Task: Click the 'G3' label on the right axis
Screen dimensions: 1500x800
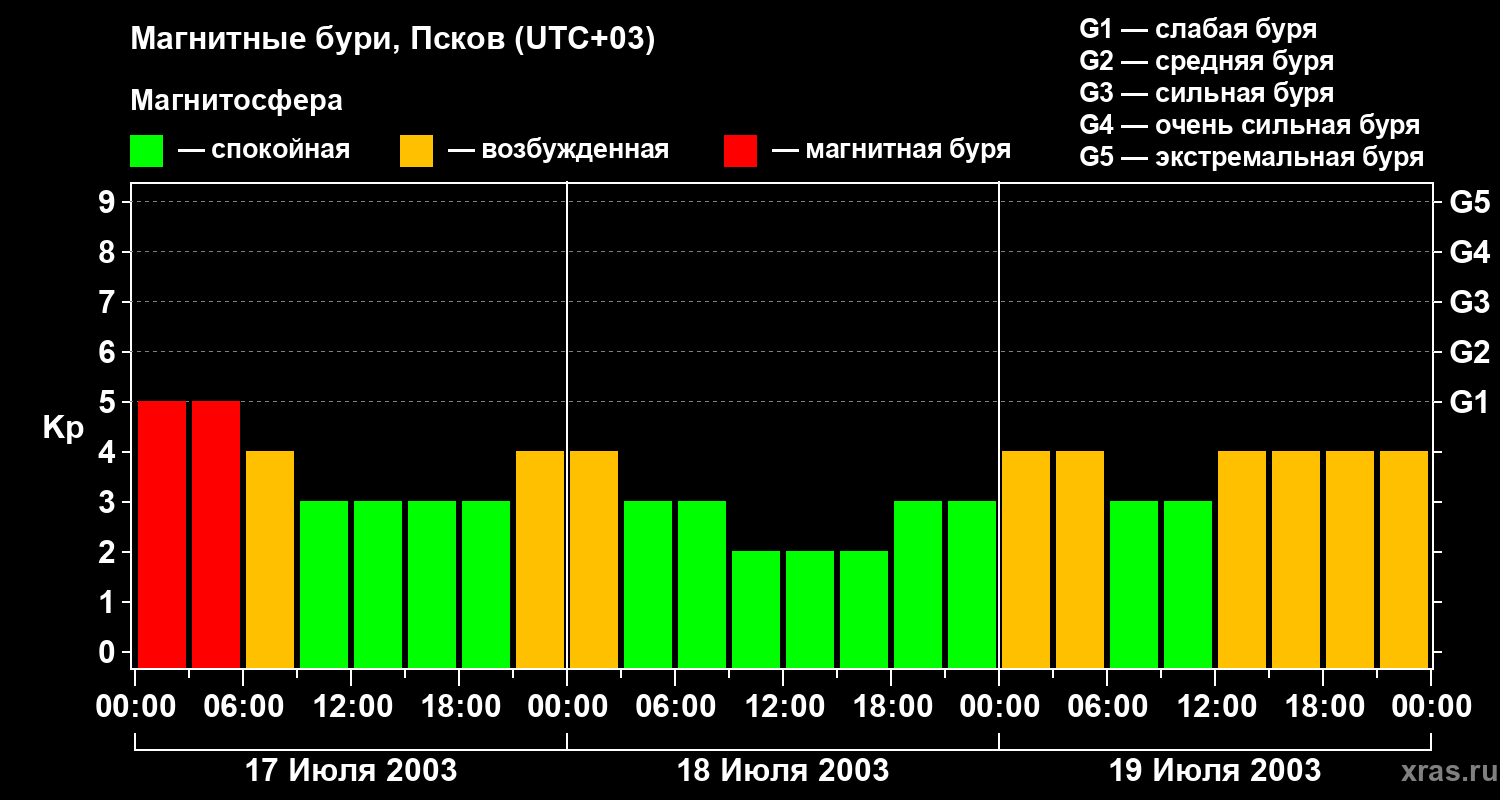Action: (1469, 302)
